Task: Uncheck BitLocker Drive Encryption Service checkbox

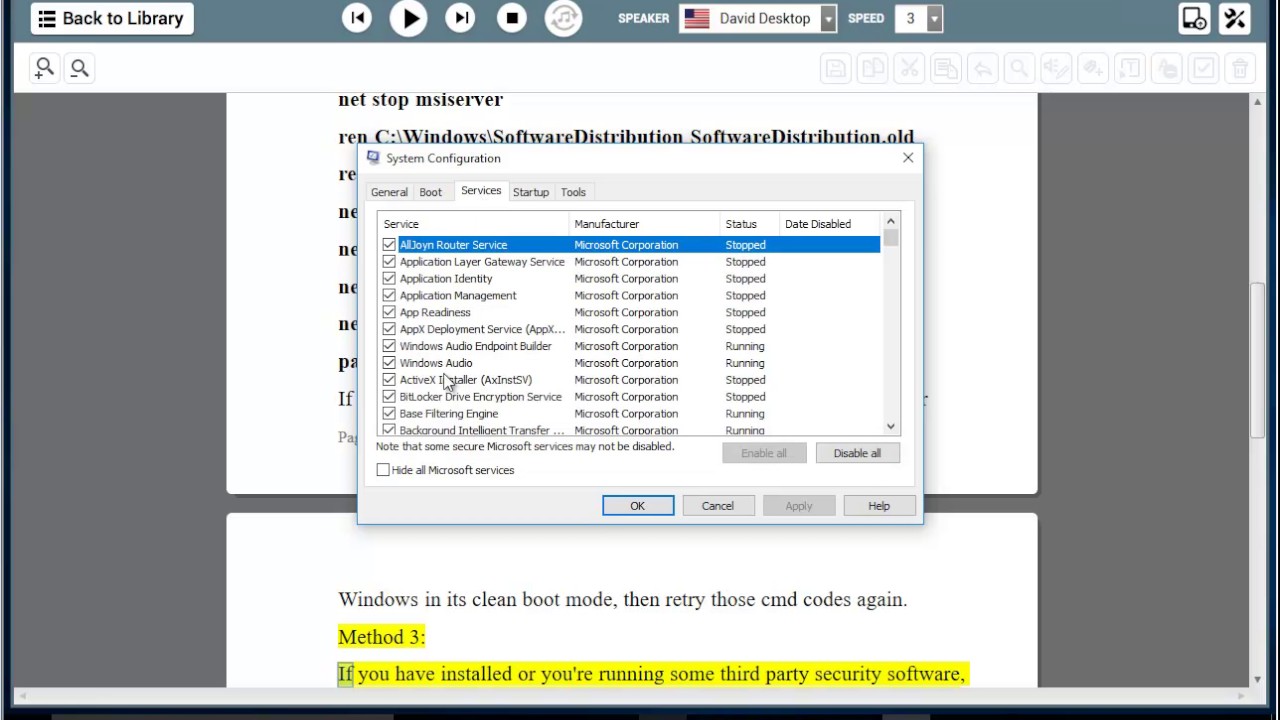Action: pyautogui.click(x=389, y=397)
